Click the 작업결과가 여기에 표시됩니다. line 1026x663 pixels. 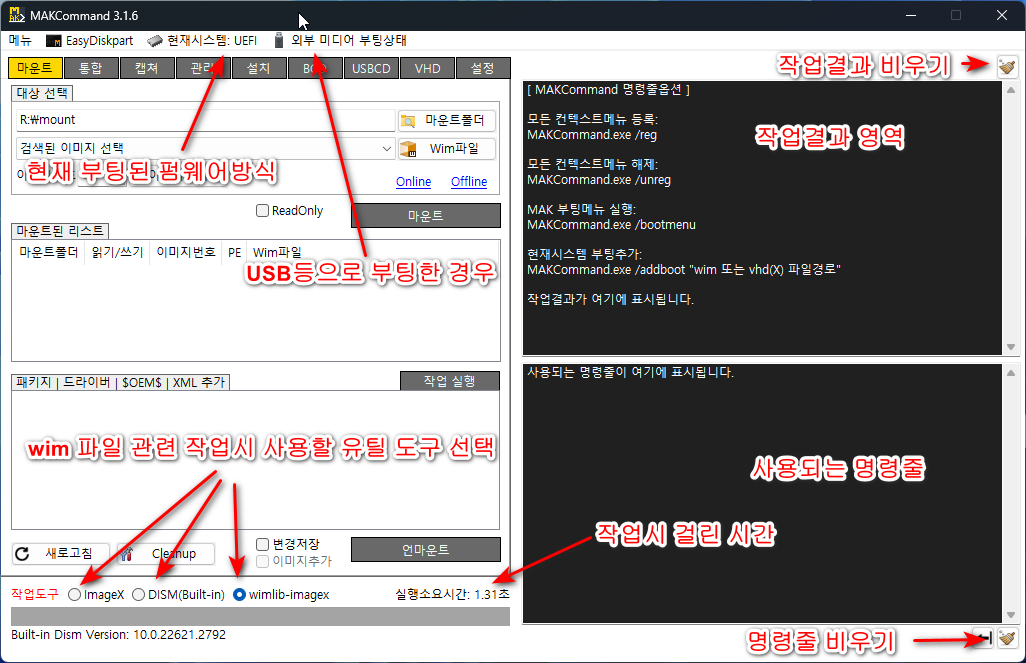pos(610,300)
